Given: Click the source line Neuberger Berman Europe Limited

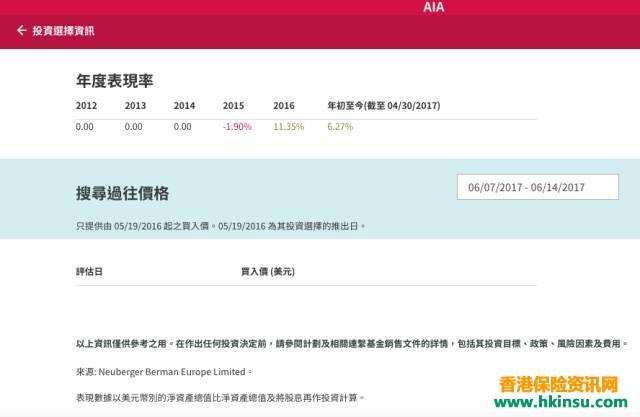Looking at the screenshot, I should pos(164,372).
